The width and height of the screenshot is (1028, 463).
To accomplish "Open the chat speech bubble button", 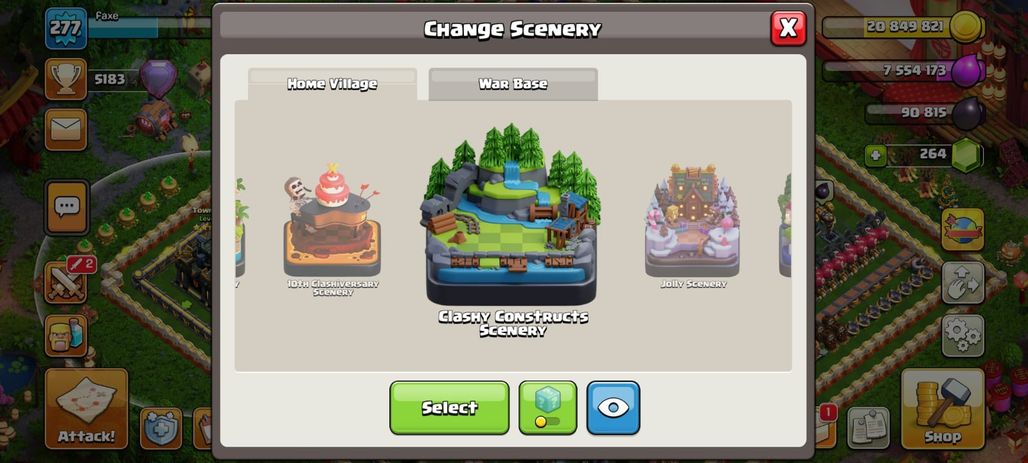I will pyautogui.click(x=66, y=207).
